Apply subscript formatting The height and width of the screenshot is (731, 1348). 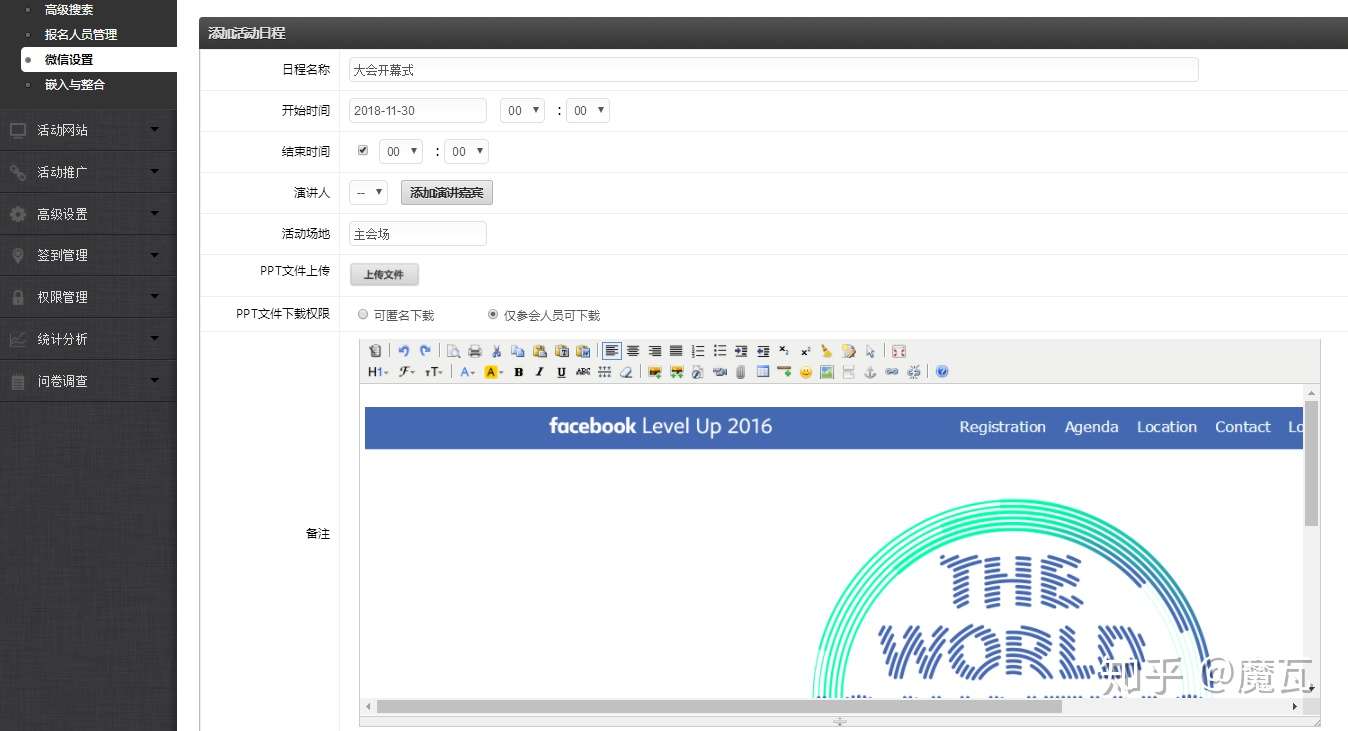(x=784, y=351)
